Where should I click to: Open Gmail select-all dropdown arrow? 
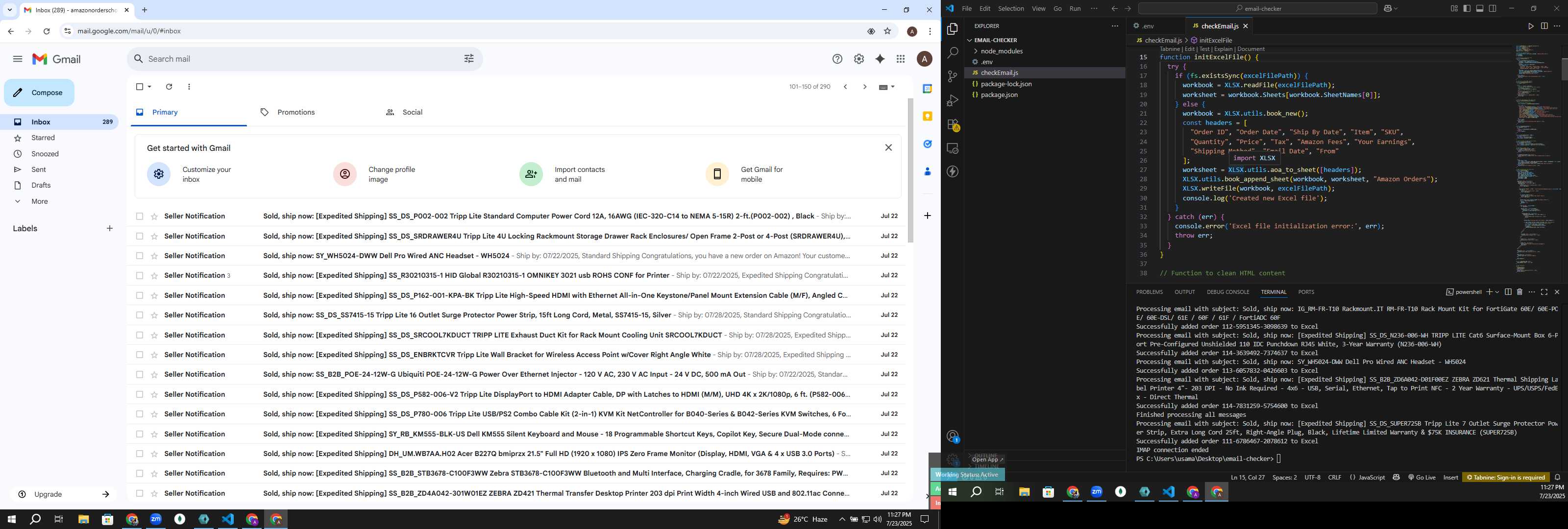pyautogui.click(x=150, y=86)
